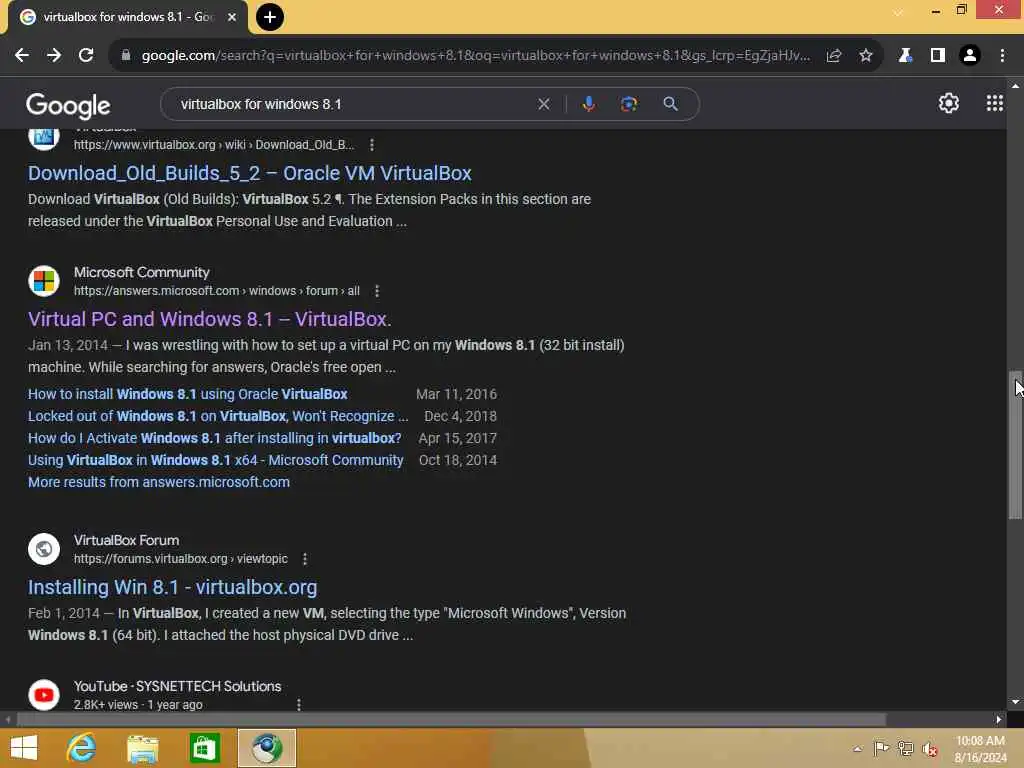Open Google quick settings gear
Image resolution: width=1024 pixels, height=768 pixels.
coord(948,103)
